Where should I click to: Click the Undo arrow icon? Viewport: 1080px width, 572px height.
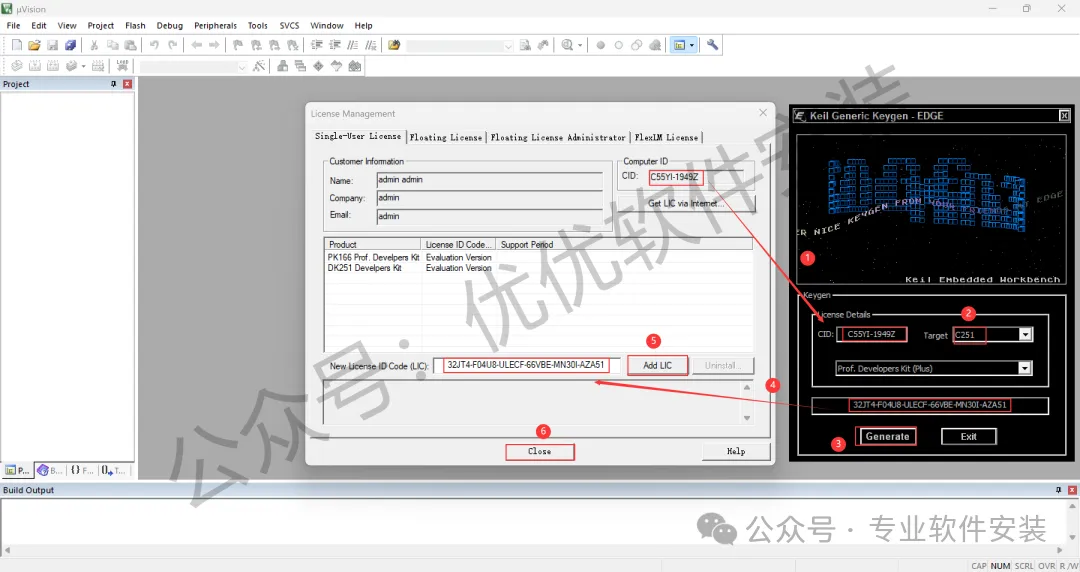coord(154,45)
